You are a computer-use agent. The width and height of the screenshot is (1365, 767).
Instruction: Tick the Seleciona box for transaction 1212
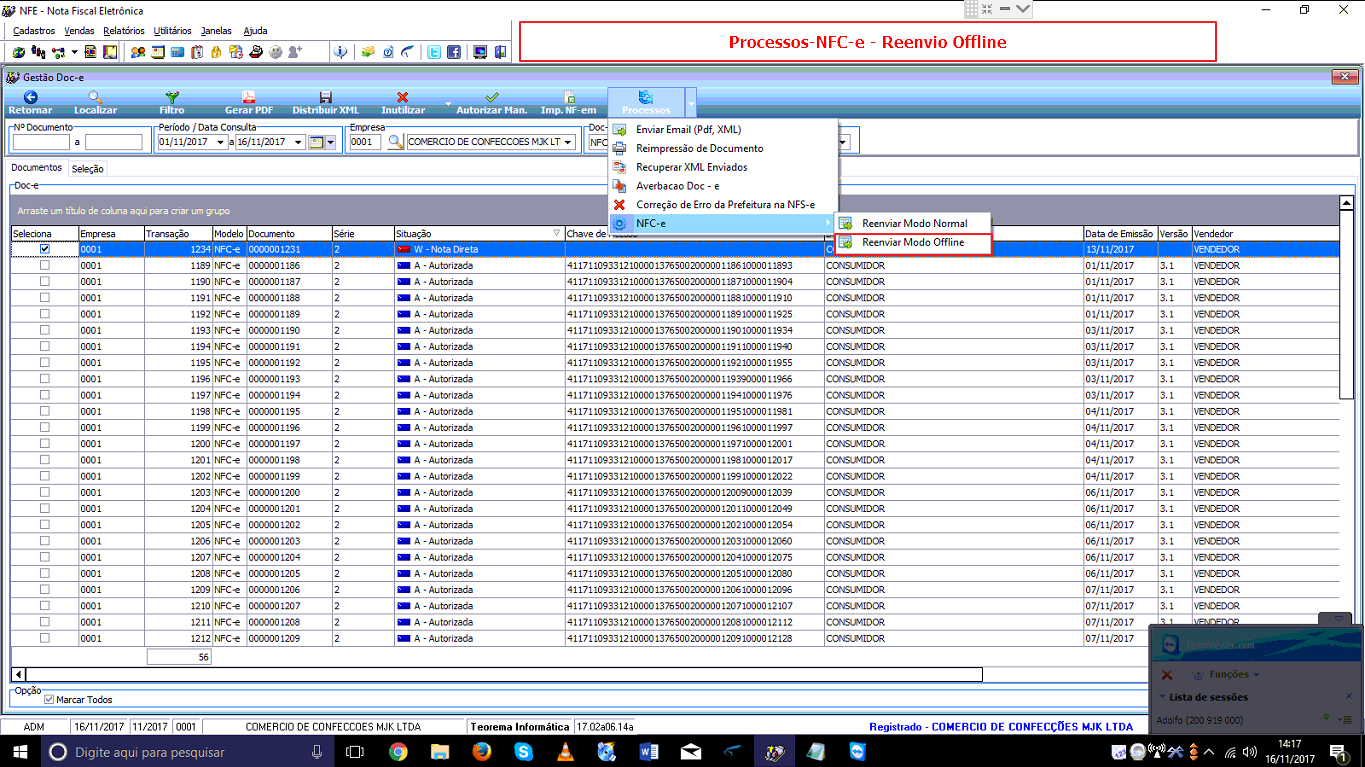click(44, 638)
